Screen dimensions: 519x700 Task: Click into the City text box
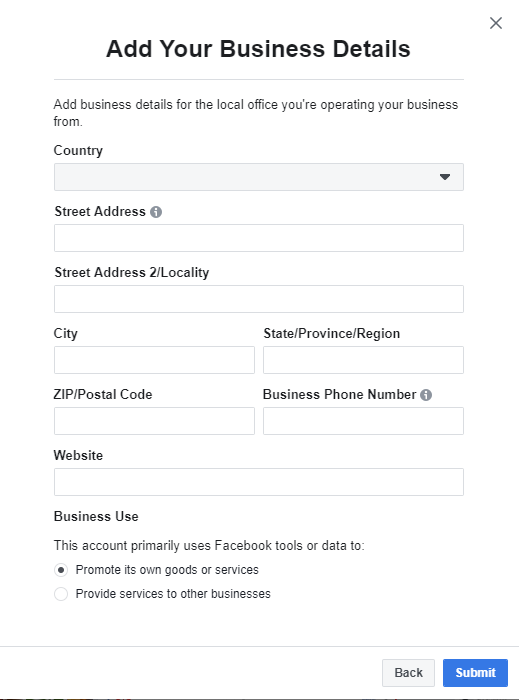(154, 360)
